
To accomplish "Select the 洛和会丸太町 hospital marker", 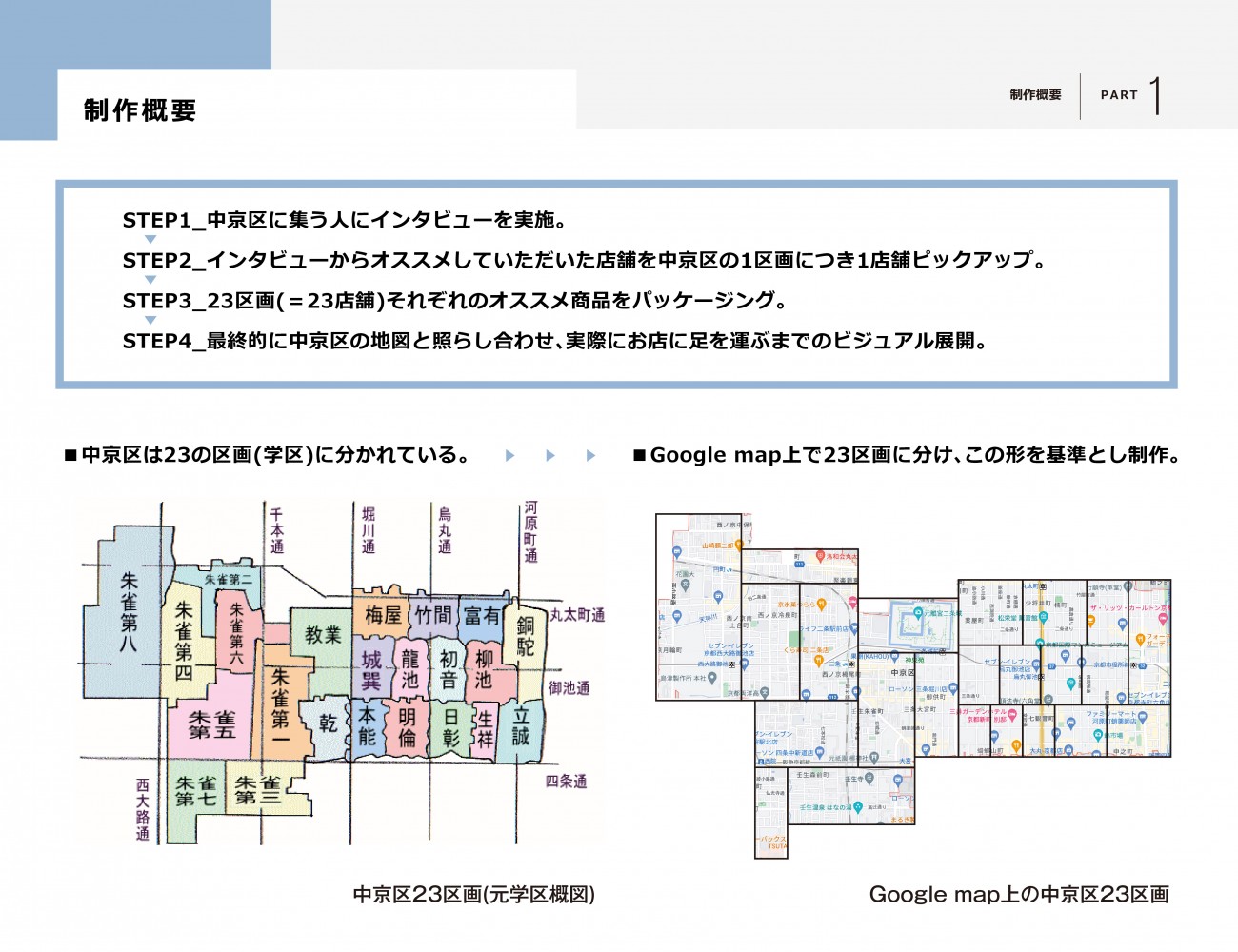I will point(819,555).
